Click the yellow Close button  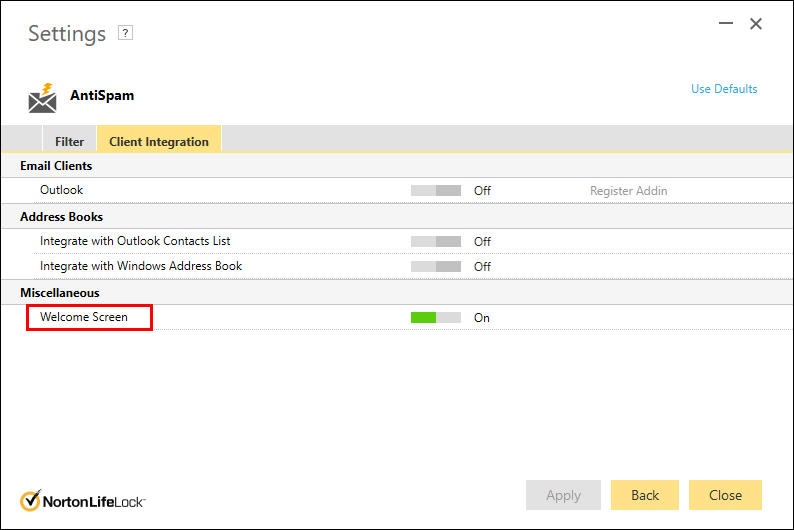(725, 495)
